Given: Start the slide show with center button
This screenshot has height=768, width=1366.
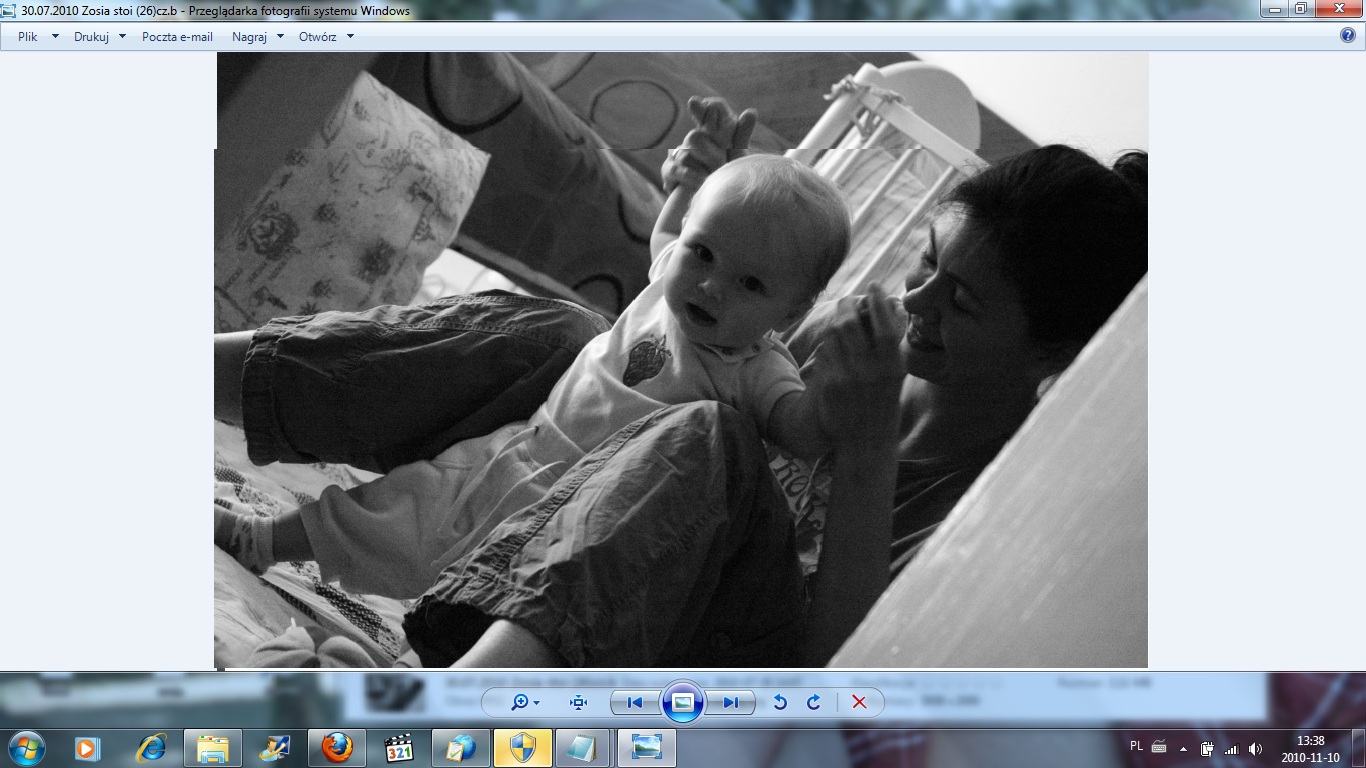Looking at the screenshot, I should click(x=683, y=702).
